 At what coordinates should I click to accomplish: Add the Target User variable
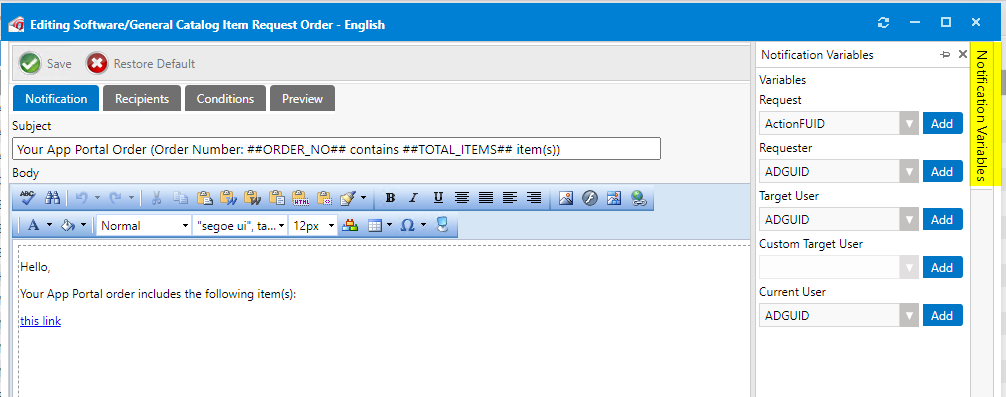click(x=942, y=219)
